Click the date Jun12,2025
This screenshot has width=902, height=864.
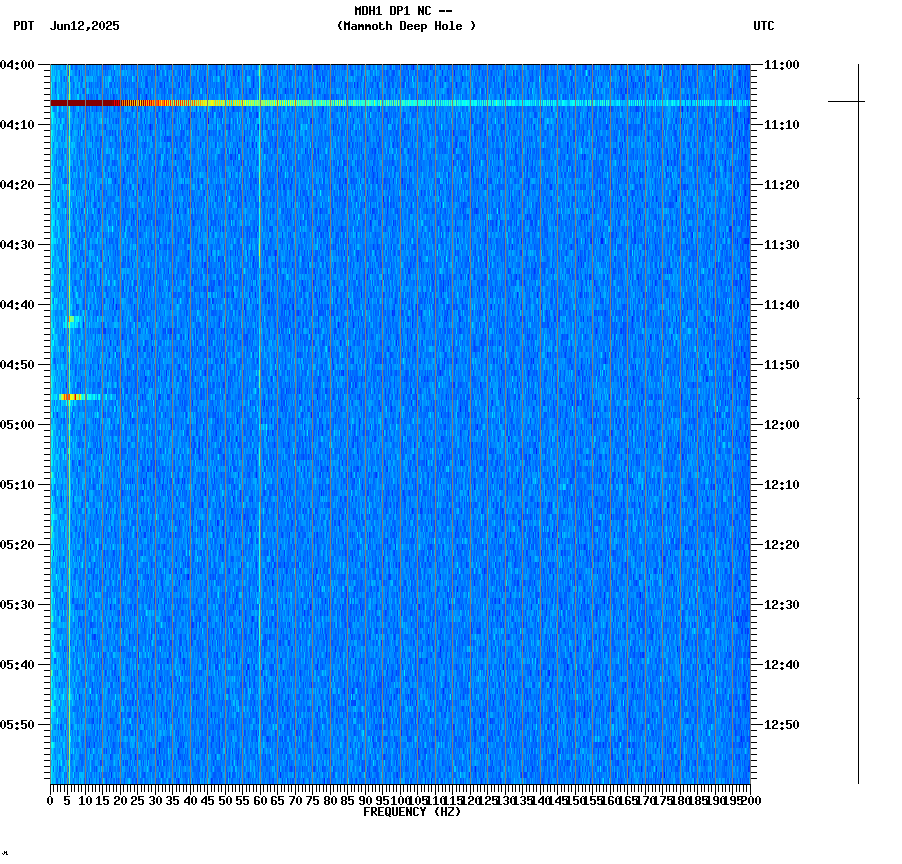83,27
